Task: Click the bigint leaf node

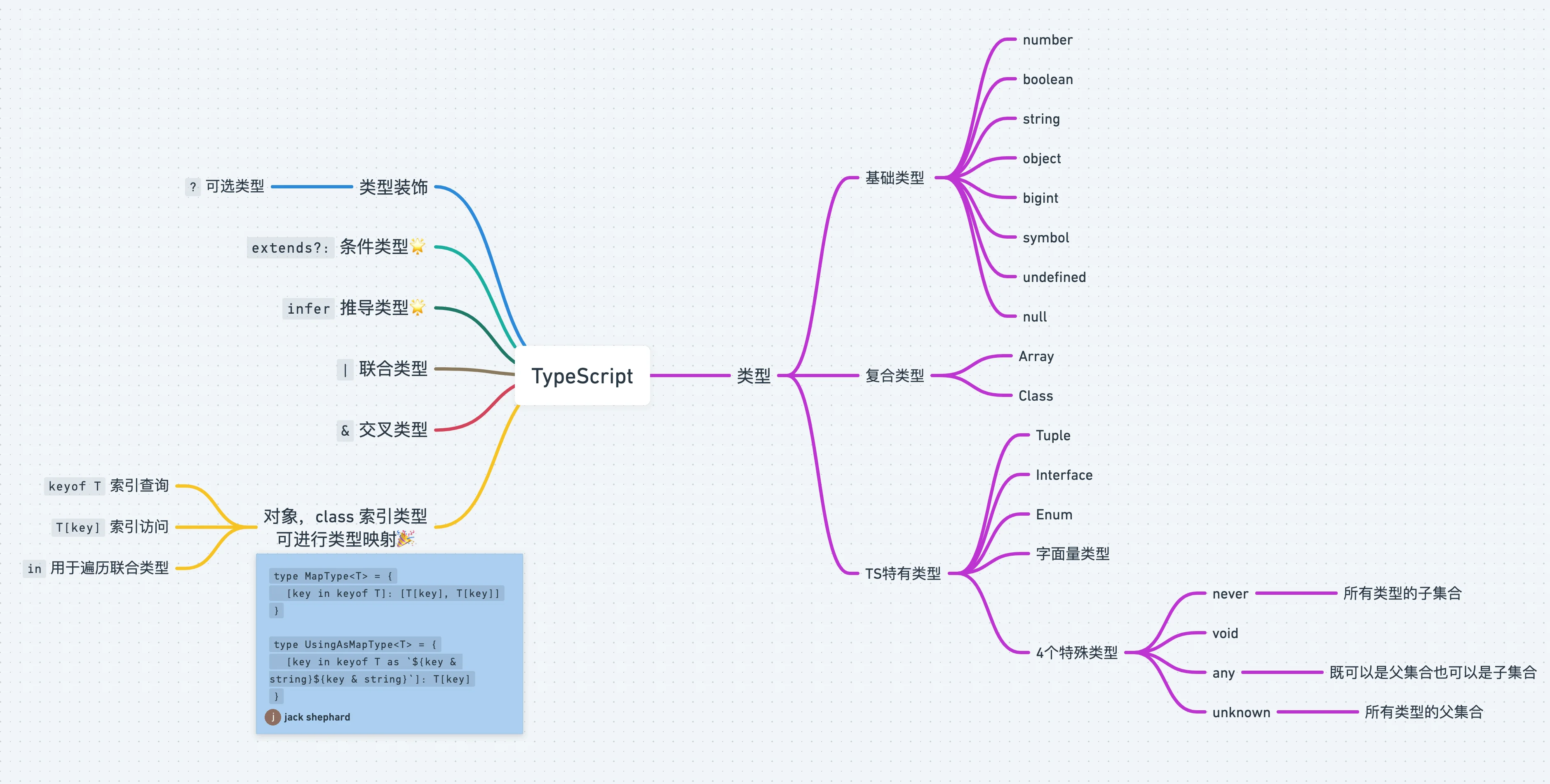Action: click(1040, 198)
